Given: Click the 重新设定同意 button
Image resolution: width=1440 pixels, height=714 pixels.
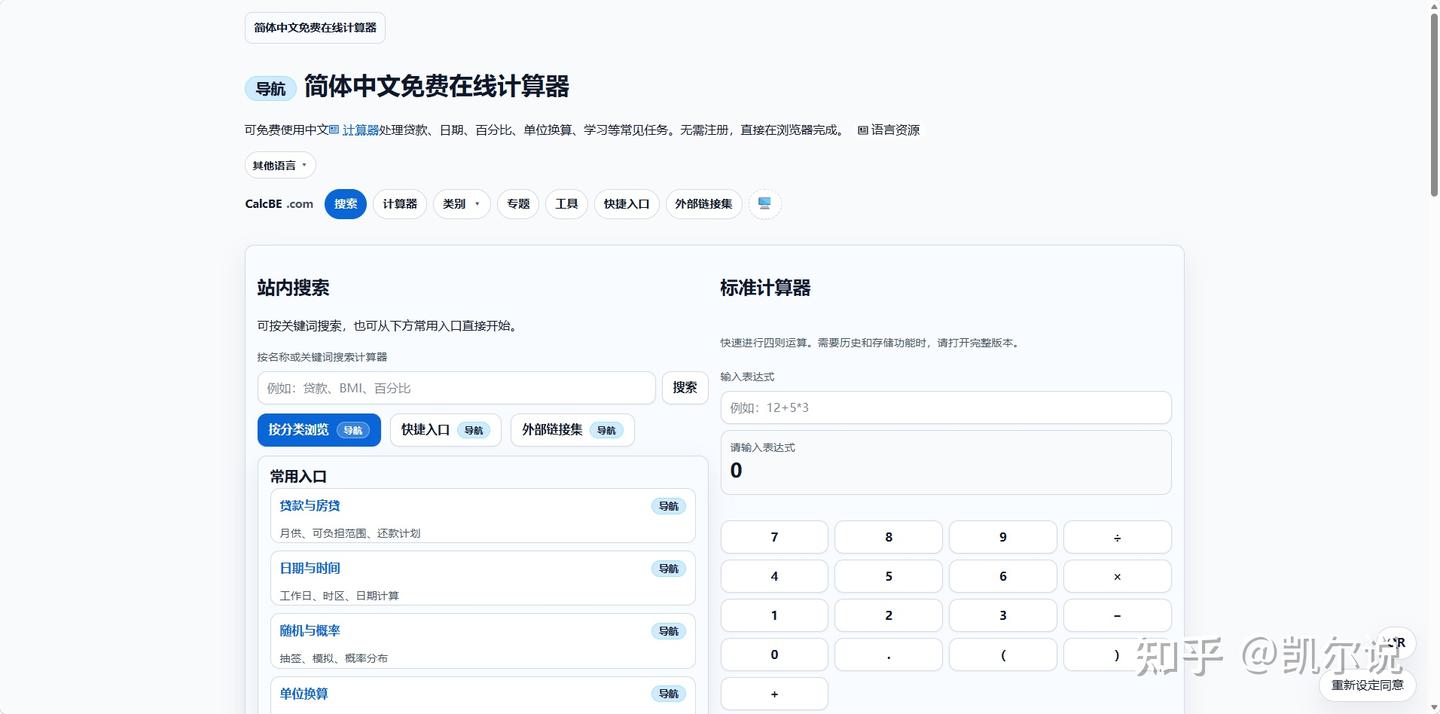Looking at the screenshot, I should 1367,685.
